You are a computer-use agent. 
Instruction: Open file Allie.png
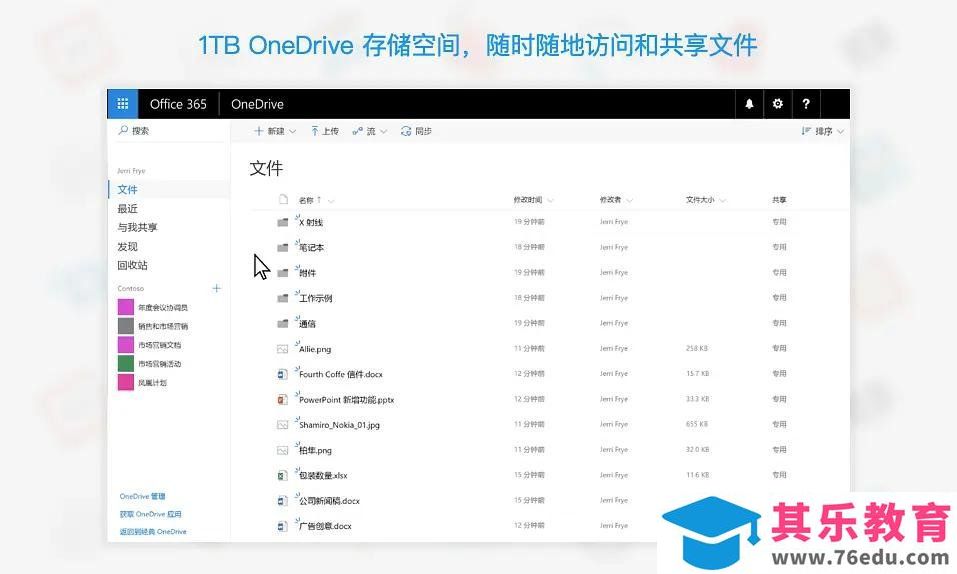pyautogui.click(x=315, y=349)
